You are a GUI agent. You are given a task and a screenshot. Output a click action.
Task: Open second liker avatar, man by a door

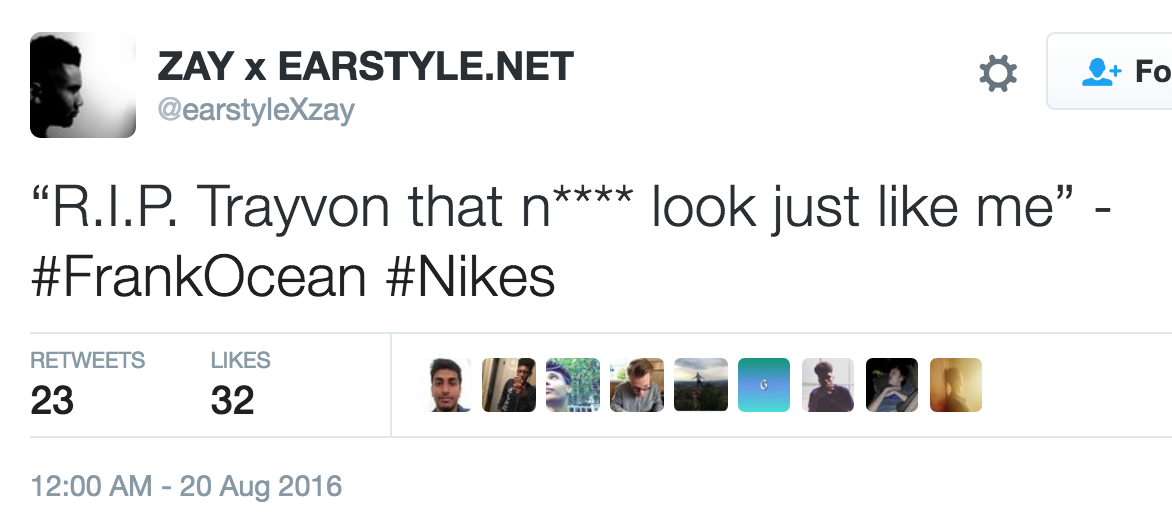508,385
